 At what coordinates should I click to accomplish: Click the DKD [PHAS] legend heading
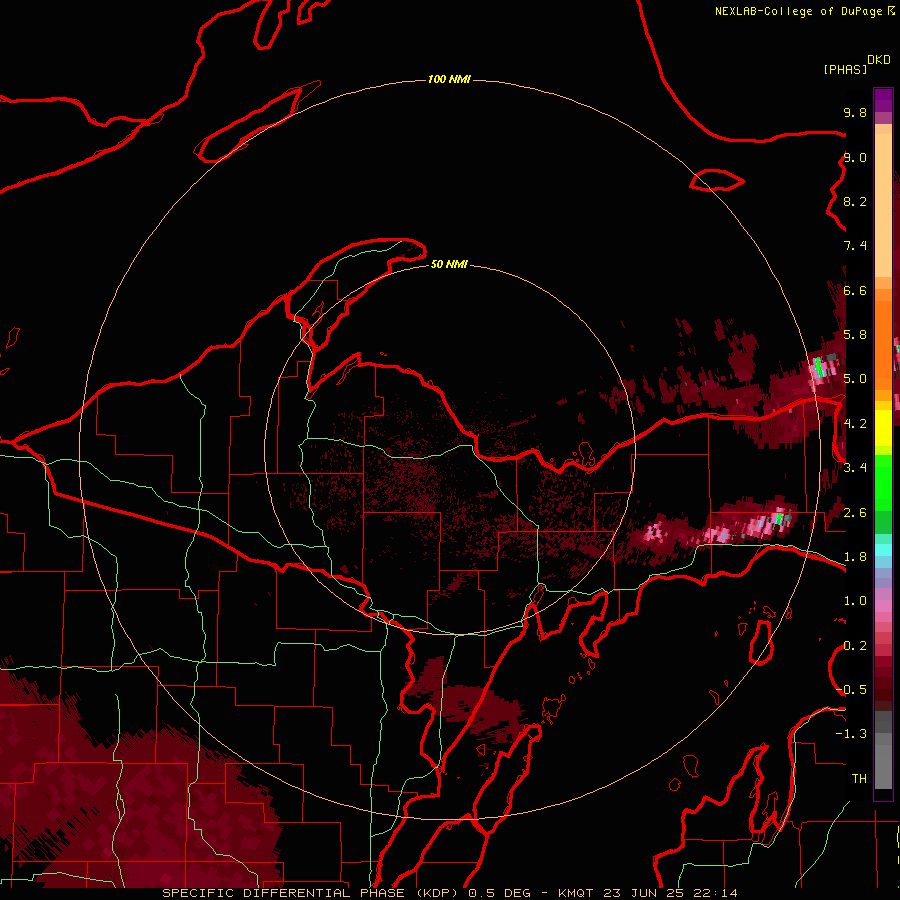pos(857,65)
